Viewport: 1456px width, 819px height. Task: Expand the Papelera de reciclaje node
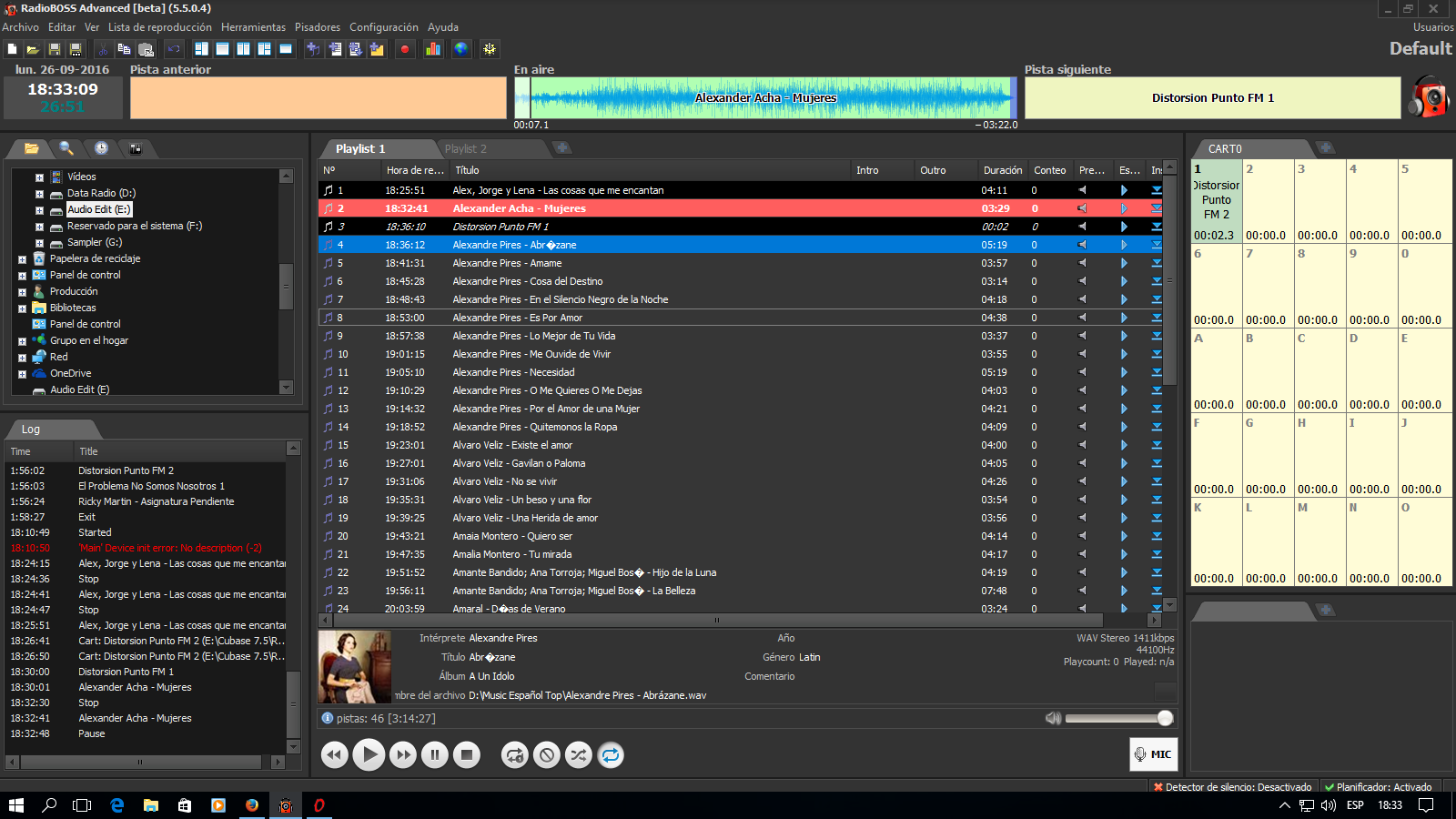coord(22,259)
